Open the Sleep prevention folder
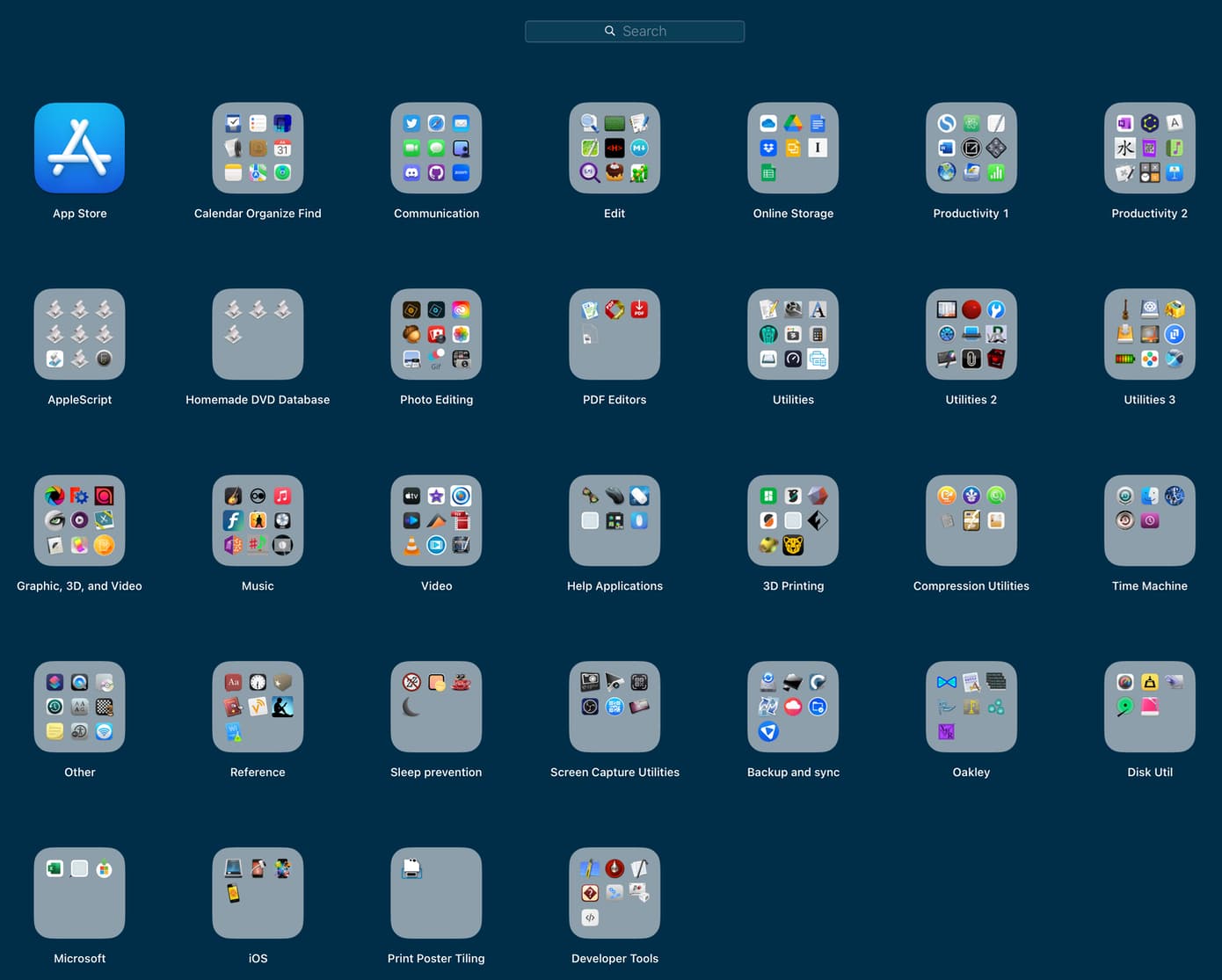The width and height of the screenshot is (1222, 980). click(436, 707)
